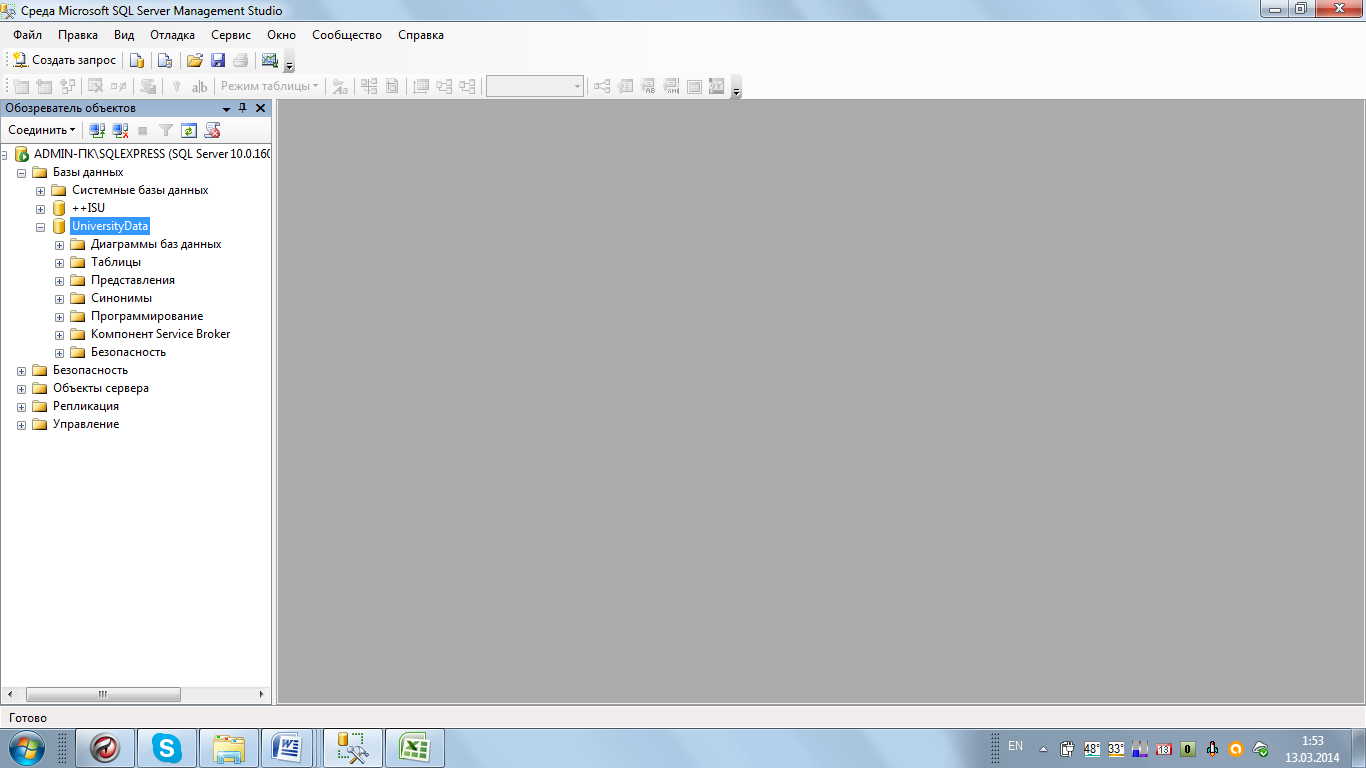1366x768 pixels.
Task: Click the script with red cross icon
Action: pyautogui.click(x=211, y=130)
